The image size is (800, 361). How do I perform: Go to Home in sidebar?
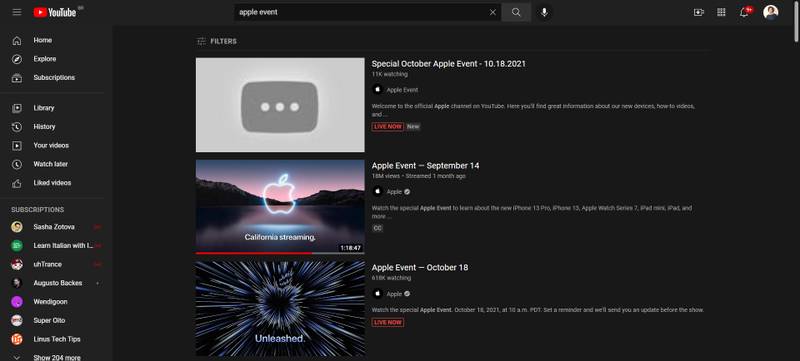56,40
